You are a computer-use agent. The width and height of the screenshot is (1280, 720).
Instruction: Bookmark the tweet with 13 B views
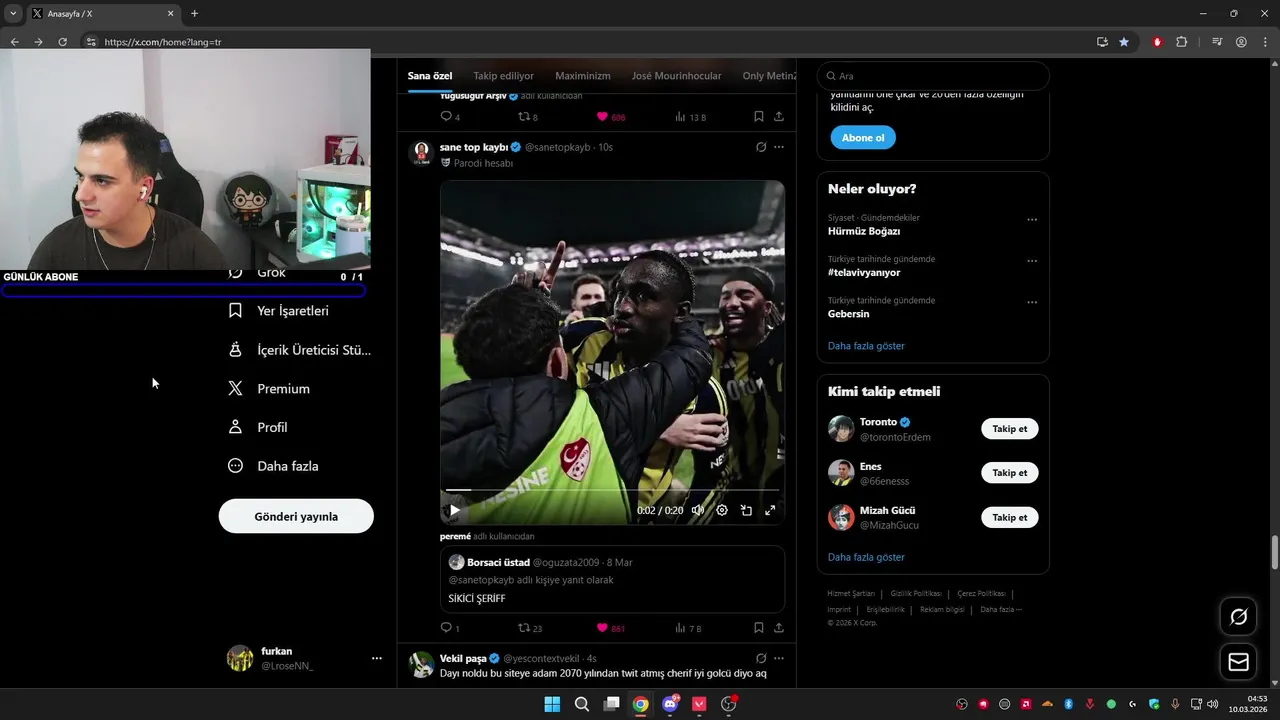tap(758, 117)
